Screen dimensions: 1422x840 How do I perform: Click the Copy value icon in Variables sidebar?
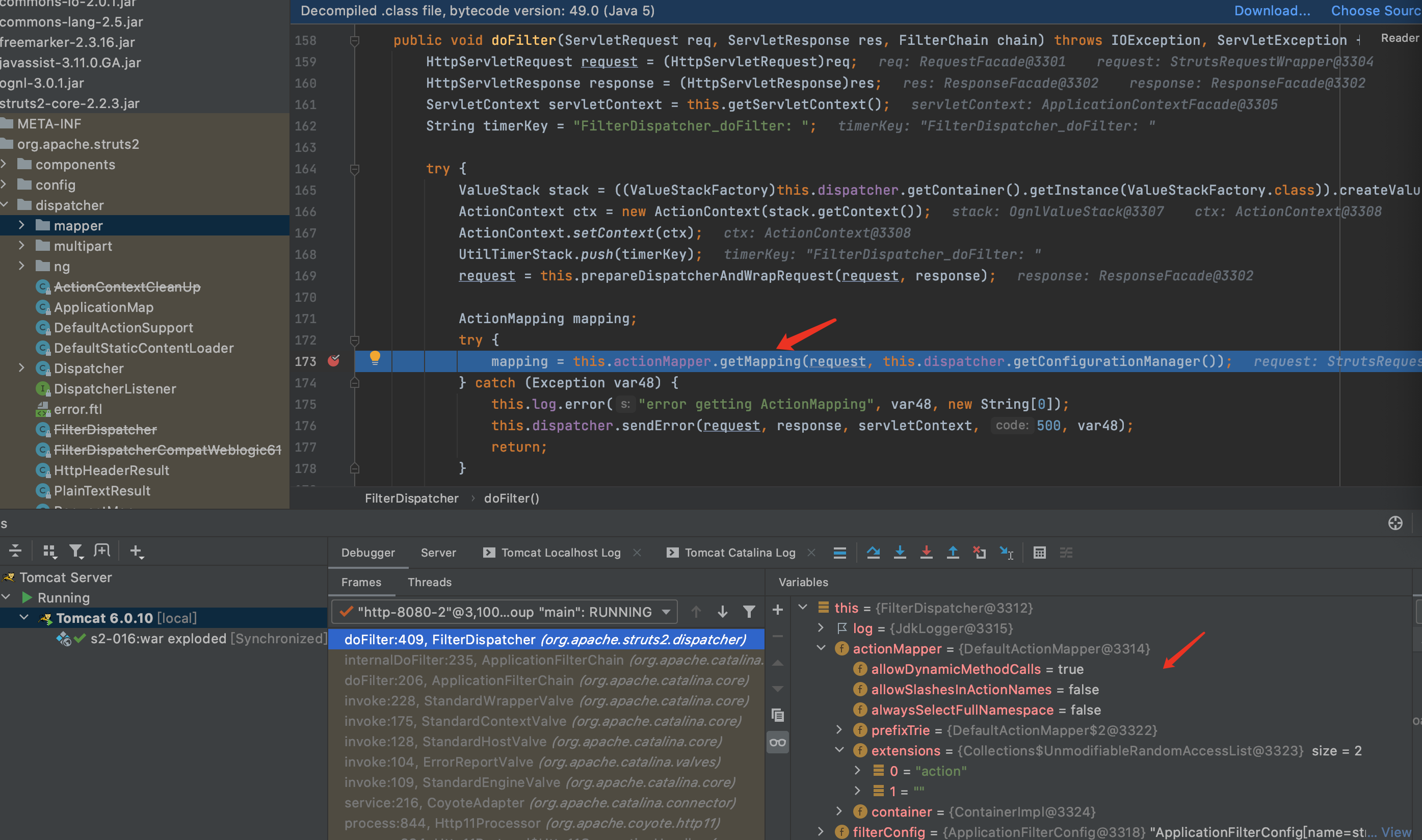777,715
